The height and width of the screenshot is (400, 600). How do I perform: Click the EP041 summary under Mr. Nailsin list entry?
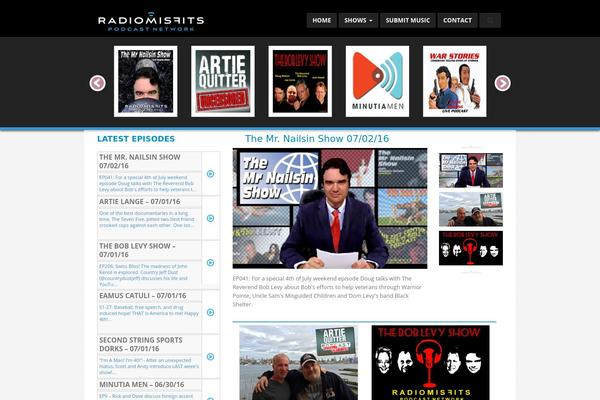pos(147,183)
